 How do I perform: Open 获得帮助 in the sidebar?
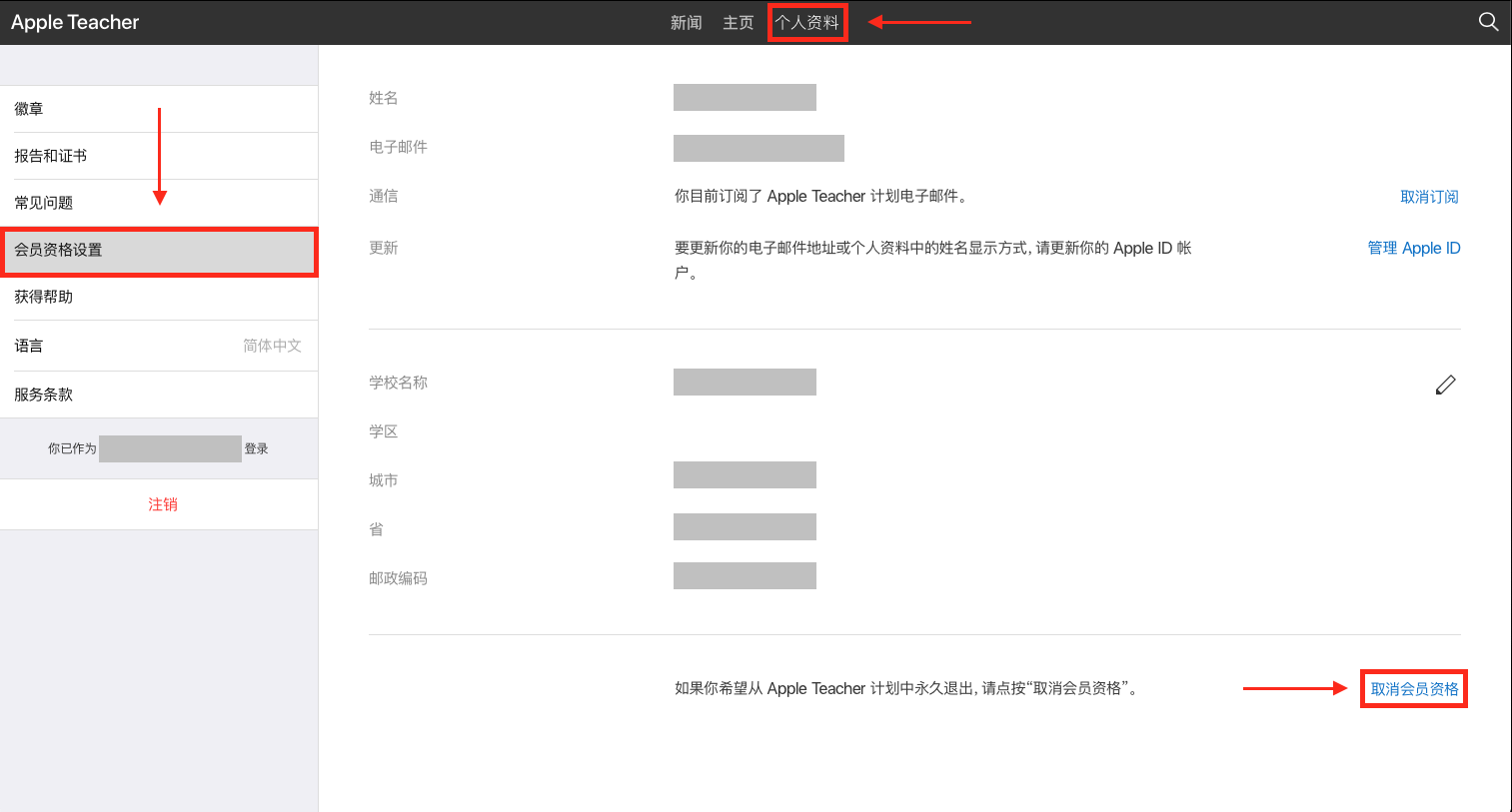pyautogui.click(x=159, y=297)
